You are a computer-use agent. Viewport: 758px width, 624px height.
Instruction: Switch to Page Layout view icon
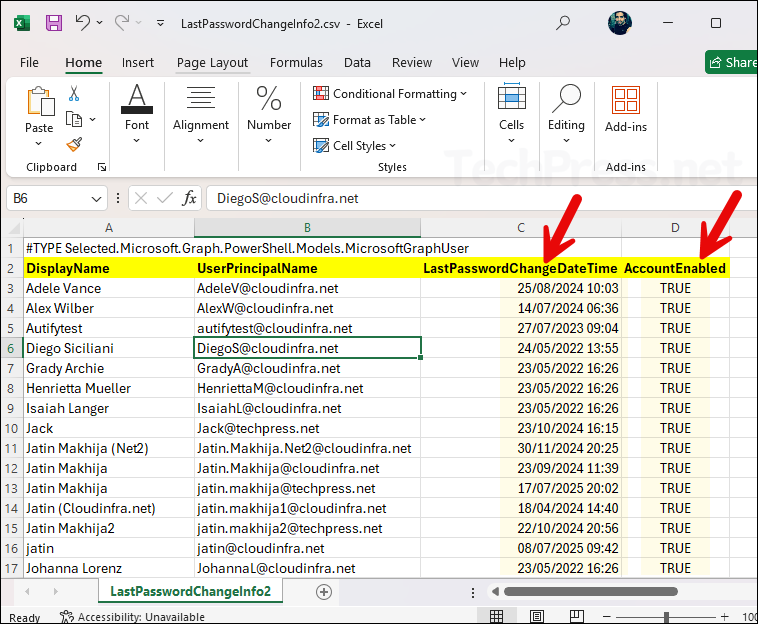tap(537, 616)
